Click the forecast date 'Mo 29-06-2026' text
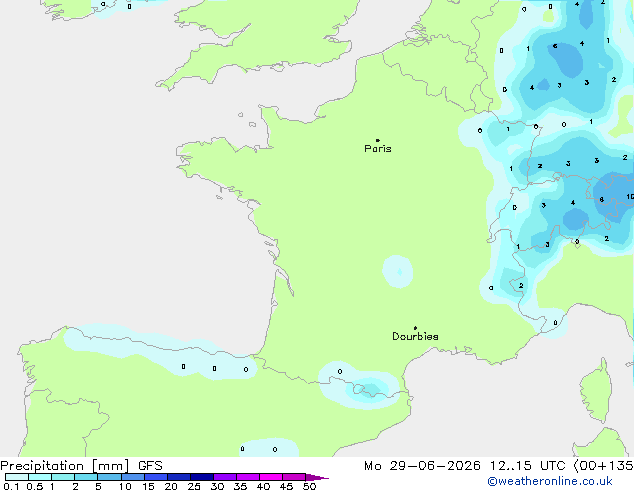Screen dimensions: 634x490 422,466
